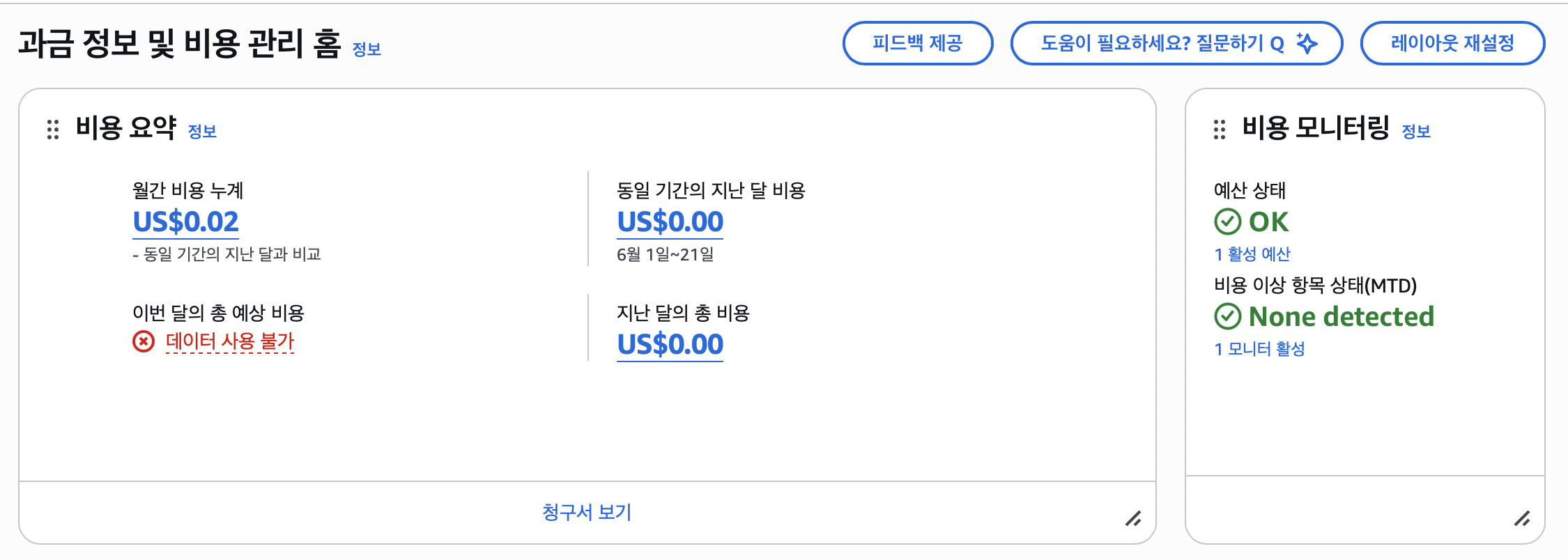Click resize handle of 비용 모니터링 widget
Image resolution: width=1568 pixels, height=560 pixels.
coord(1522,519)
